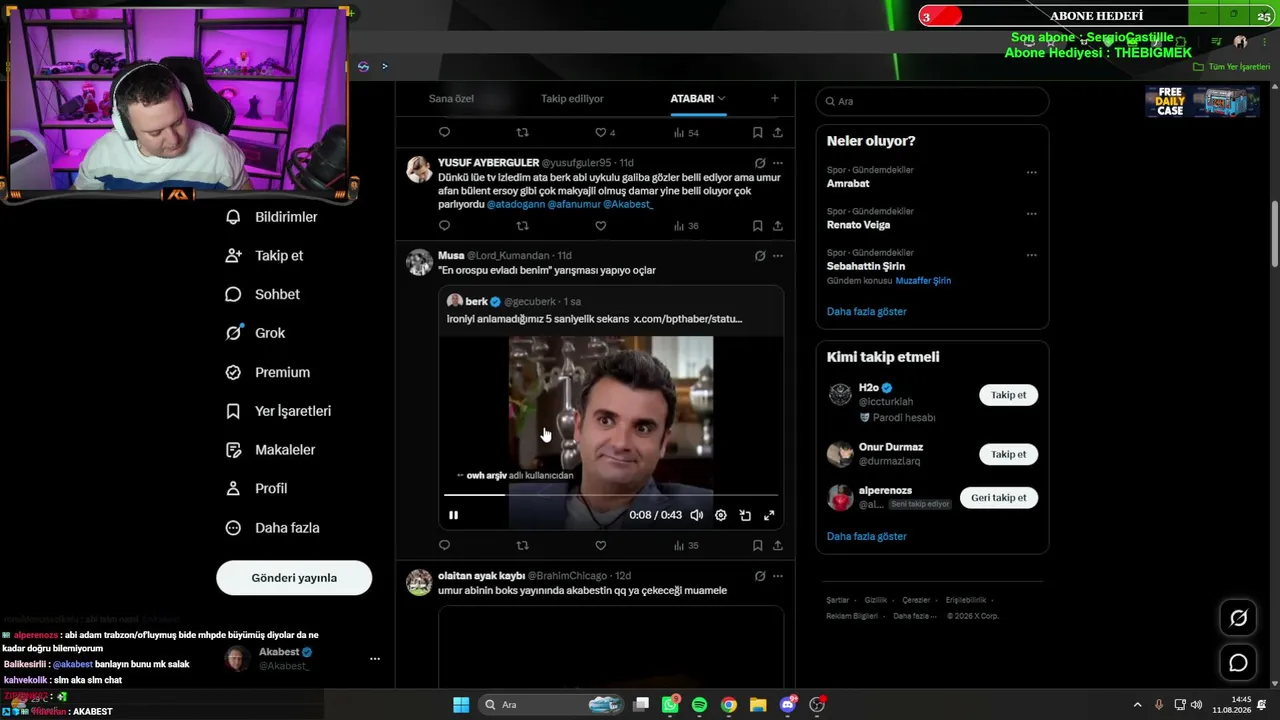Screen dimensions: 1280x720
Task: Like Musa's post
Action: click(601, 545)
